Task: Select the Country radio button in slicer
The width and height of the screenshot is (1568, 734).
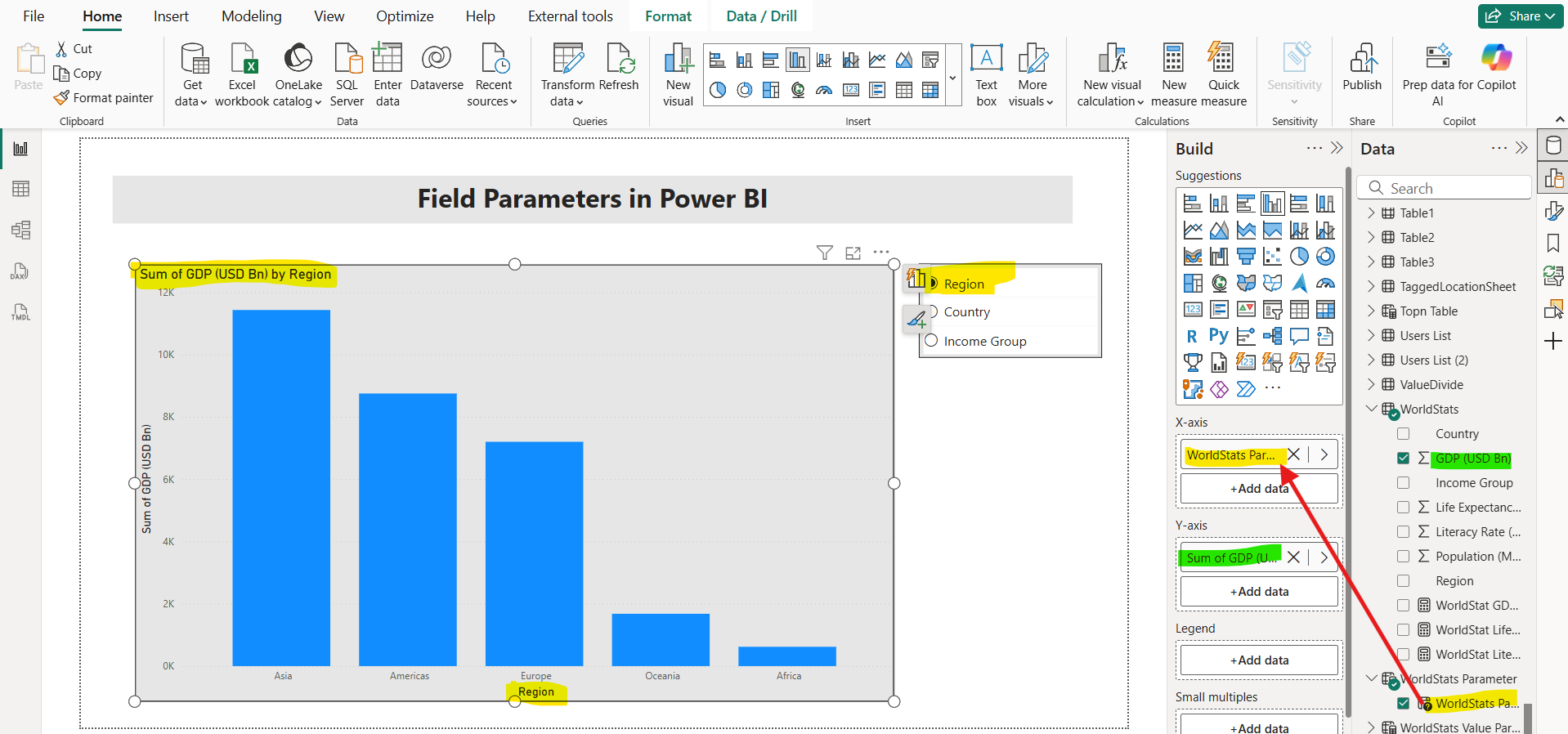Action: click(931, 311)
